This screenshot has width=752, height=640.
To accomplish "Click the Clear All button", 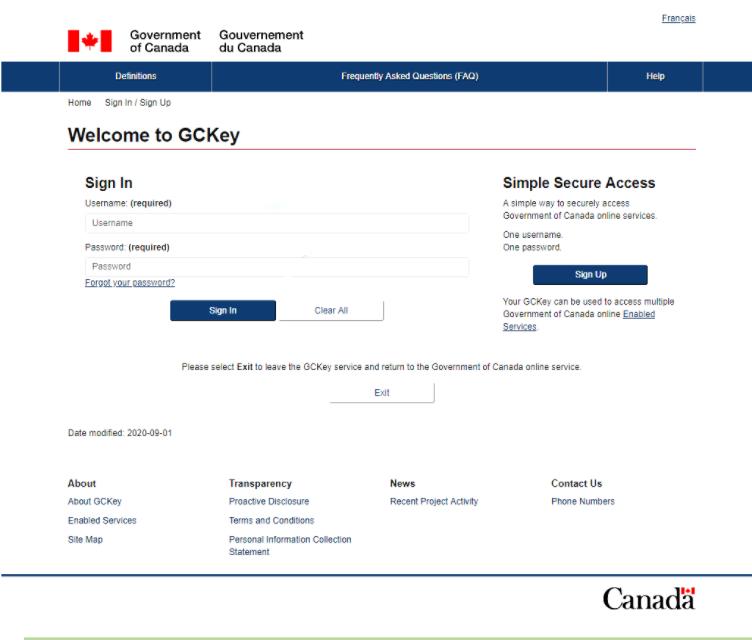I will point(331,310).
